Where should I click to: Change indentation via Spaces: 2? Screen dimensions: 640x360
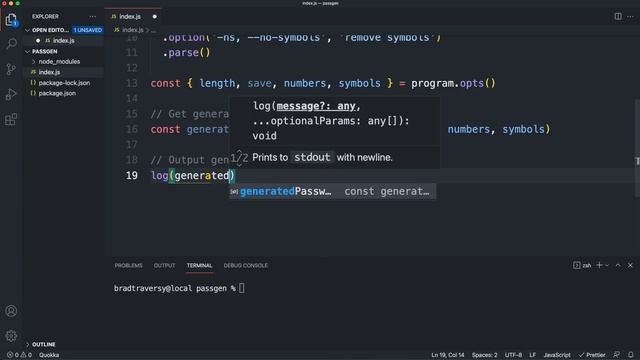(x=484, y=355)
